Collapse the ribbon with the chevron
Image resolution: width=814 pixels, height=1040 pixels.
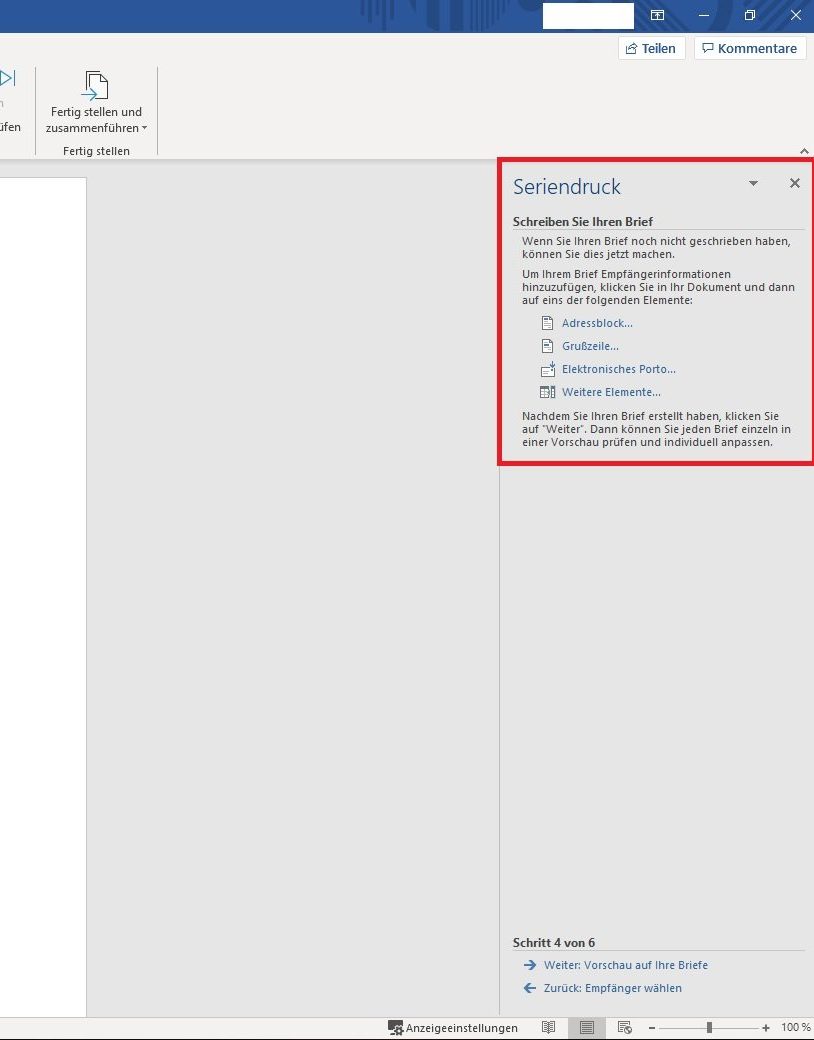(x=804, y=151)
